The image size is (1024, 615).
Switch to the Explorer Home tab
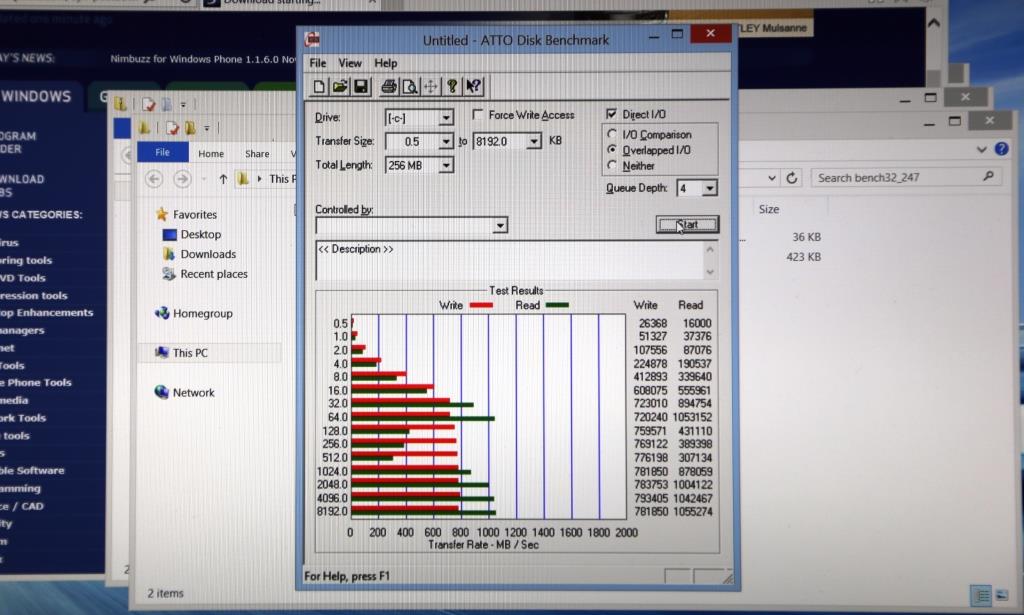[x=211, y=154]
